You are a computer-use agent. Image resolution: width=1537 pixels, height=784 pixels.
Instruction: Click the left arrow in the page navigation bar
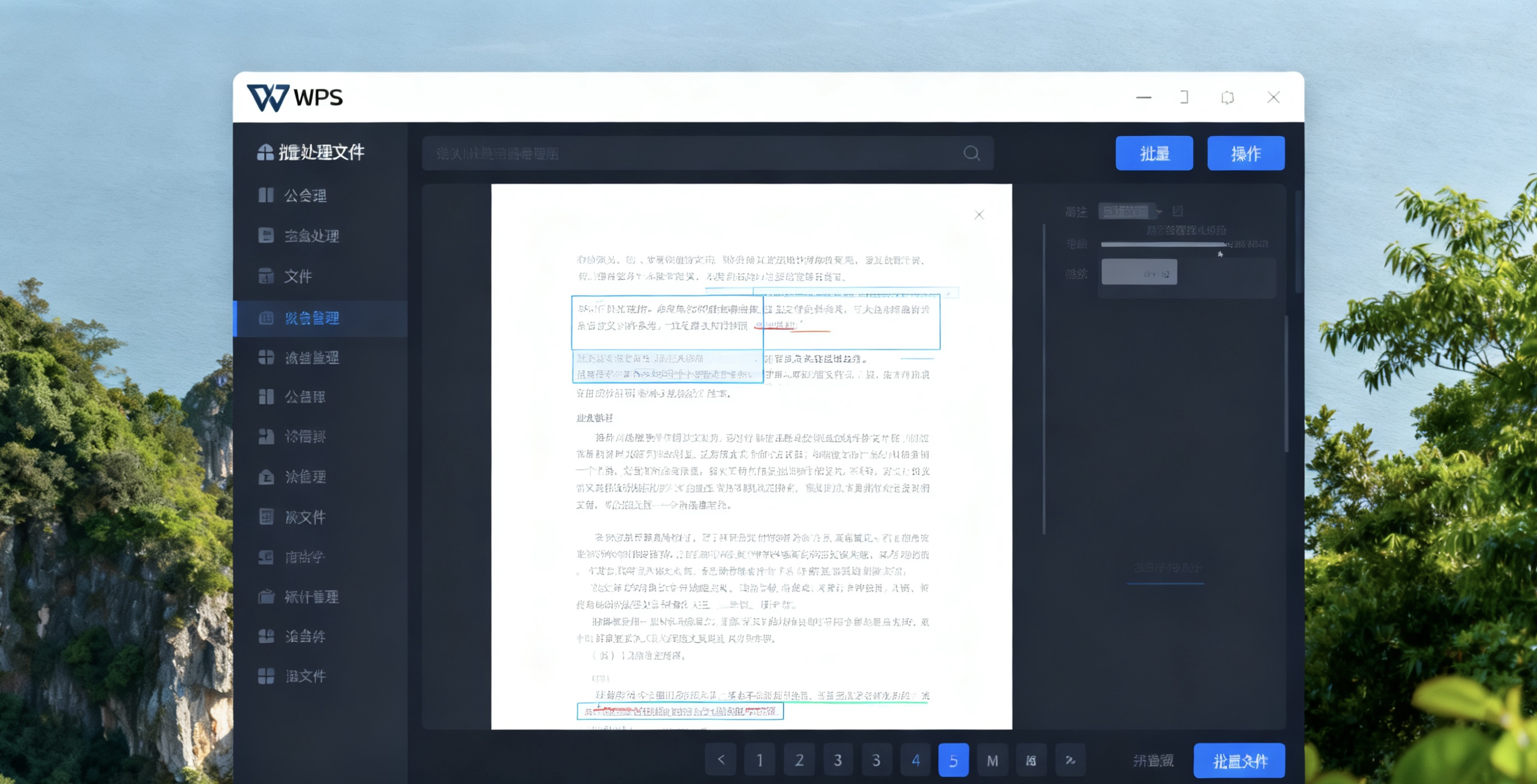(x=720, y=760)
